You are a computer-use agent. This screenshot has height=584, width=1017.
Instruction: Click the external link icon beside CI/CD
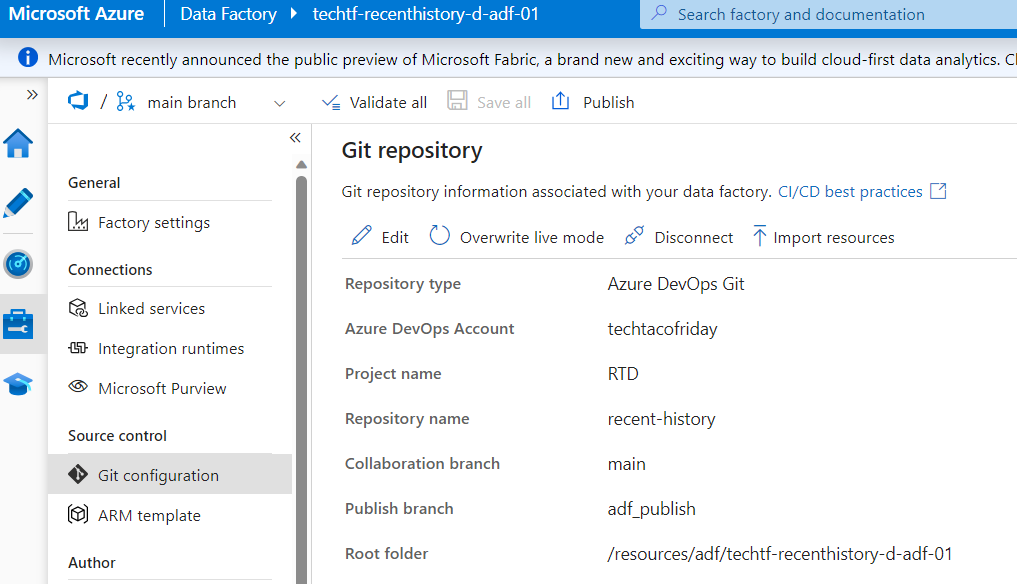tap(938, 191)
